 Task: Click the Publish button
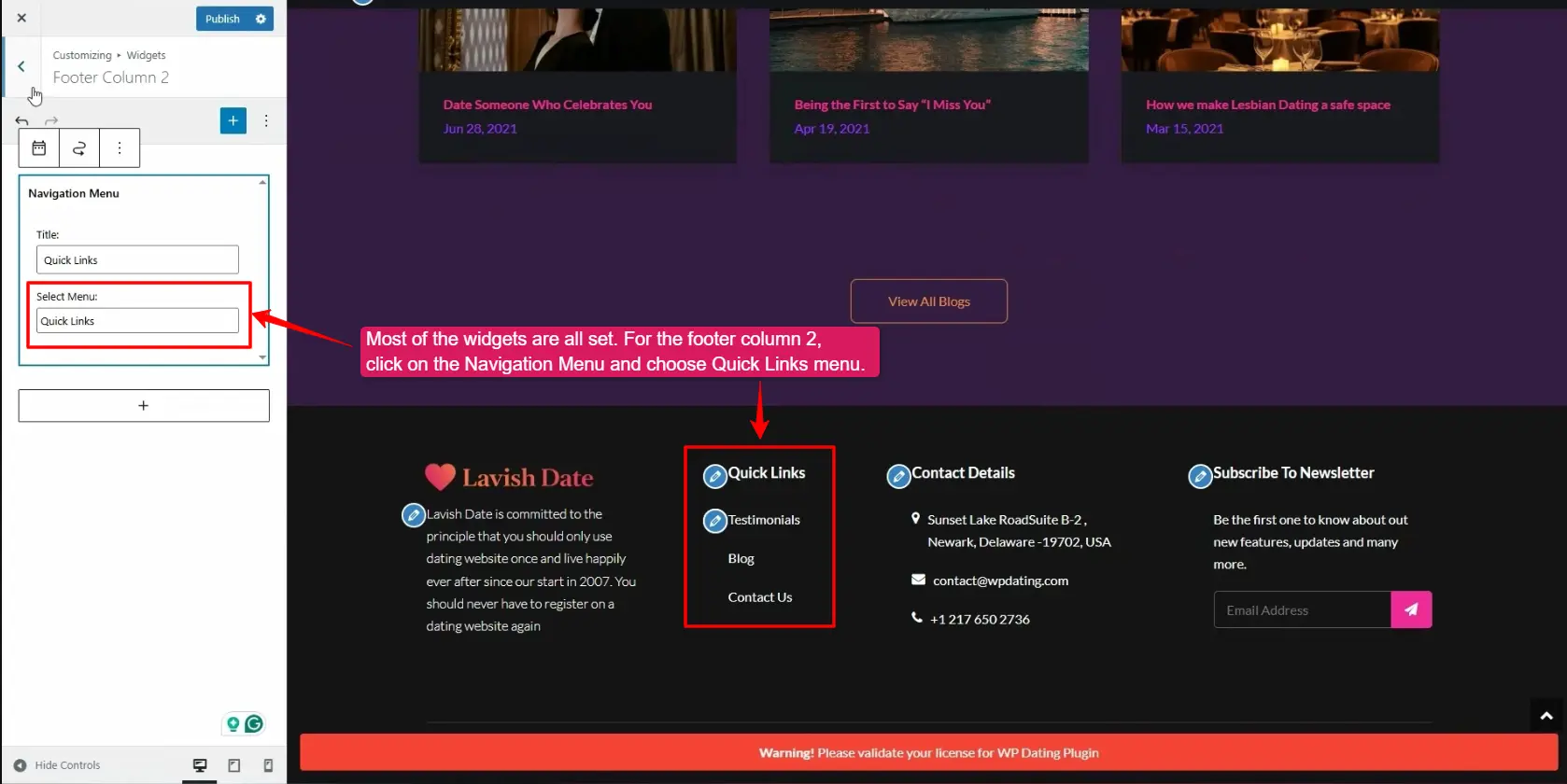(222, 19)
